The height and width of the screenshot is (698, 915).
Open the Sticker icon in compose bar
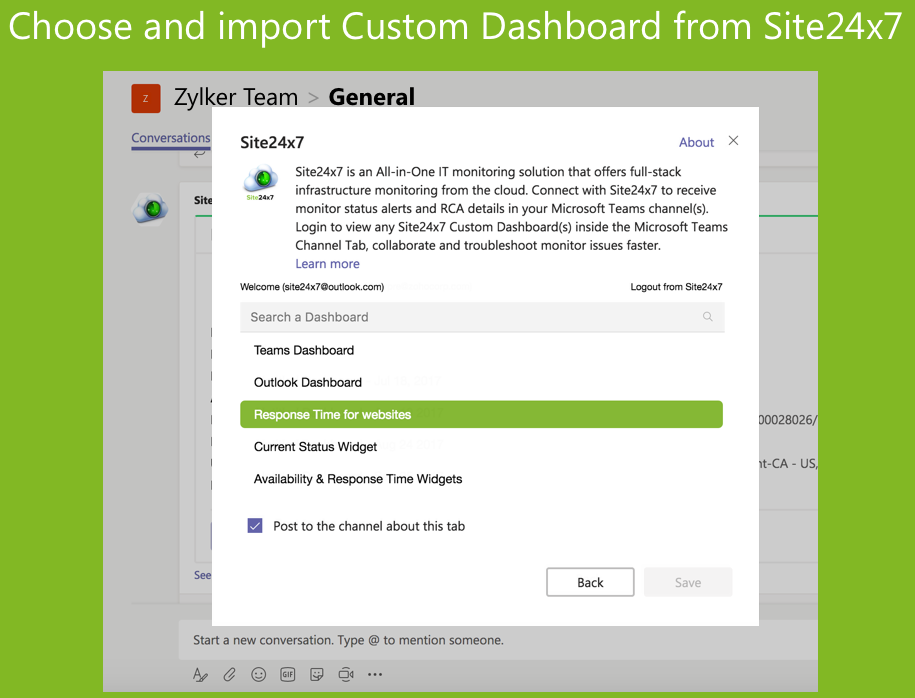pos(317,675)
